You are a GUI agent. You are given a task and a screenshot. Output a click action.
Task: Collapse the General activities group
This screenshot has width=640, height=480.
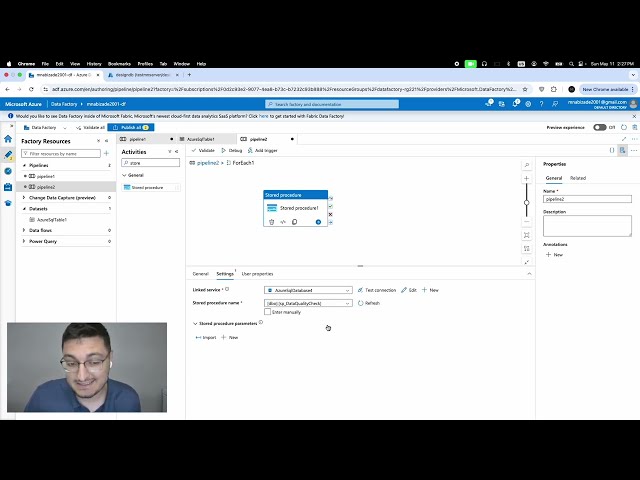pos(124,175)
